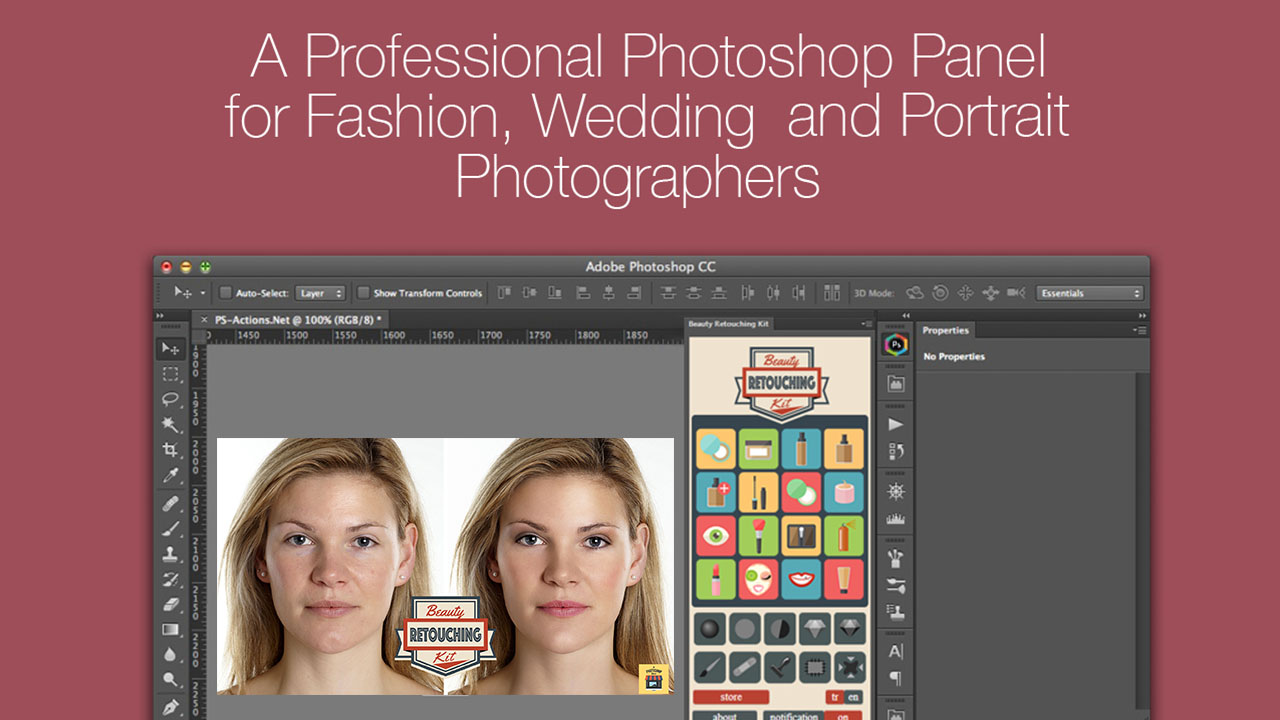Click the face mask icon in Retouching Kit
The width and height of the screenshot is (1280, 720).
pyautogui.click(x=759, y=578)
